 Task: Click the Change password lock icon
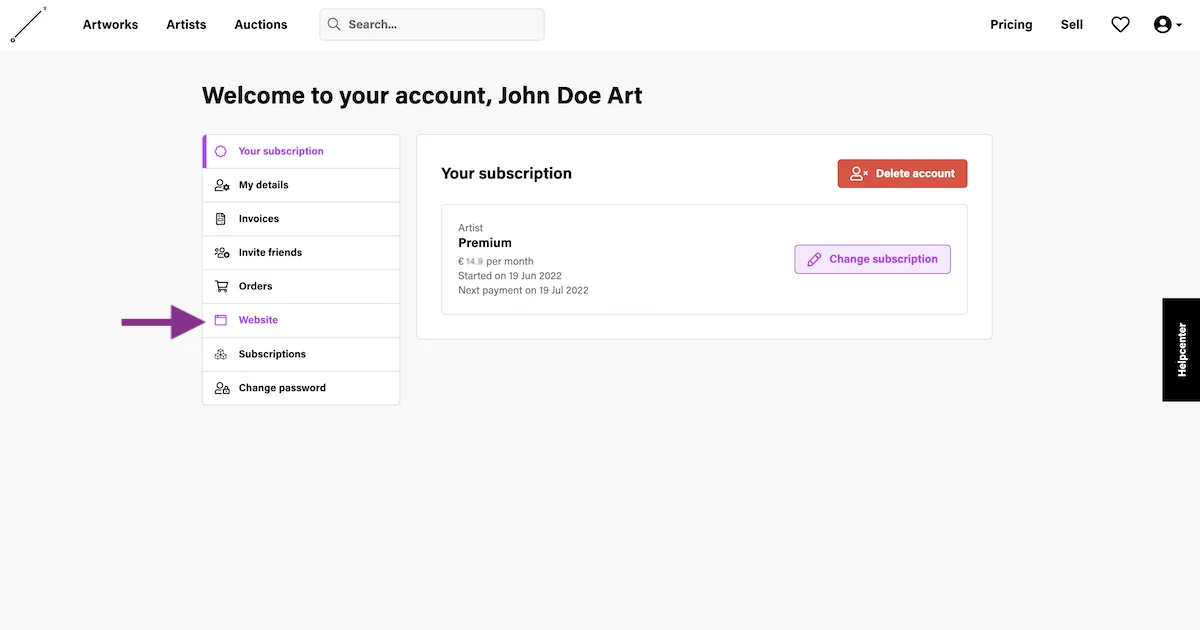(x=222, y=388)
